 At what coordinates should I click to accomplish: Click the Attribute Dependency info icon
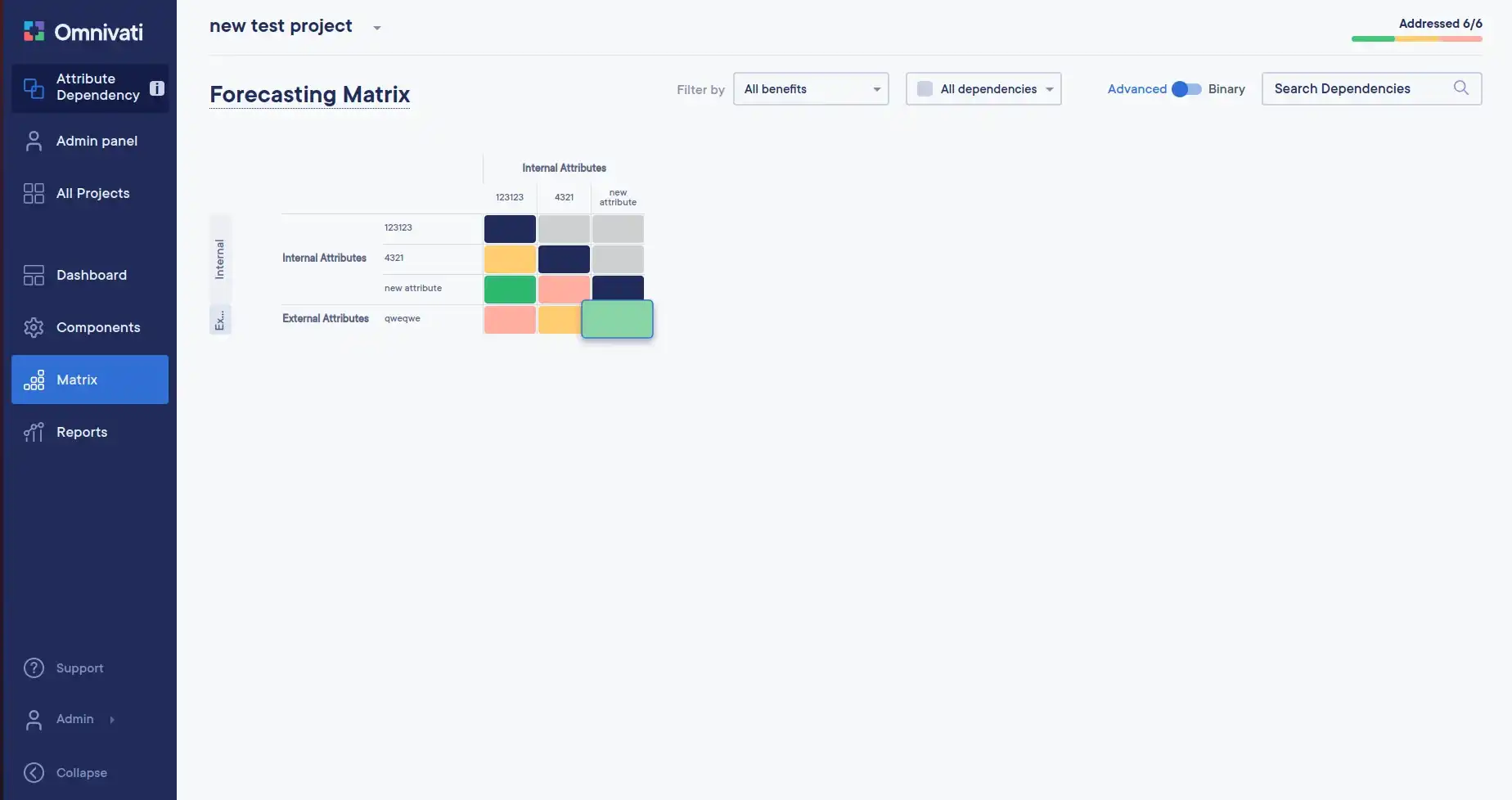point(157,88)
